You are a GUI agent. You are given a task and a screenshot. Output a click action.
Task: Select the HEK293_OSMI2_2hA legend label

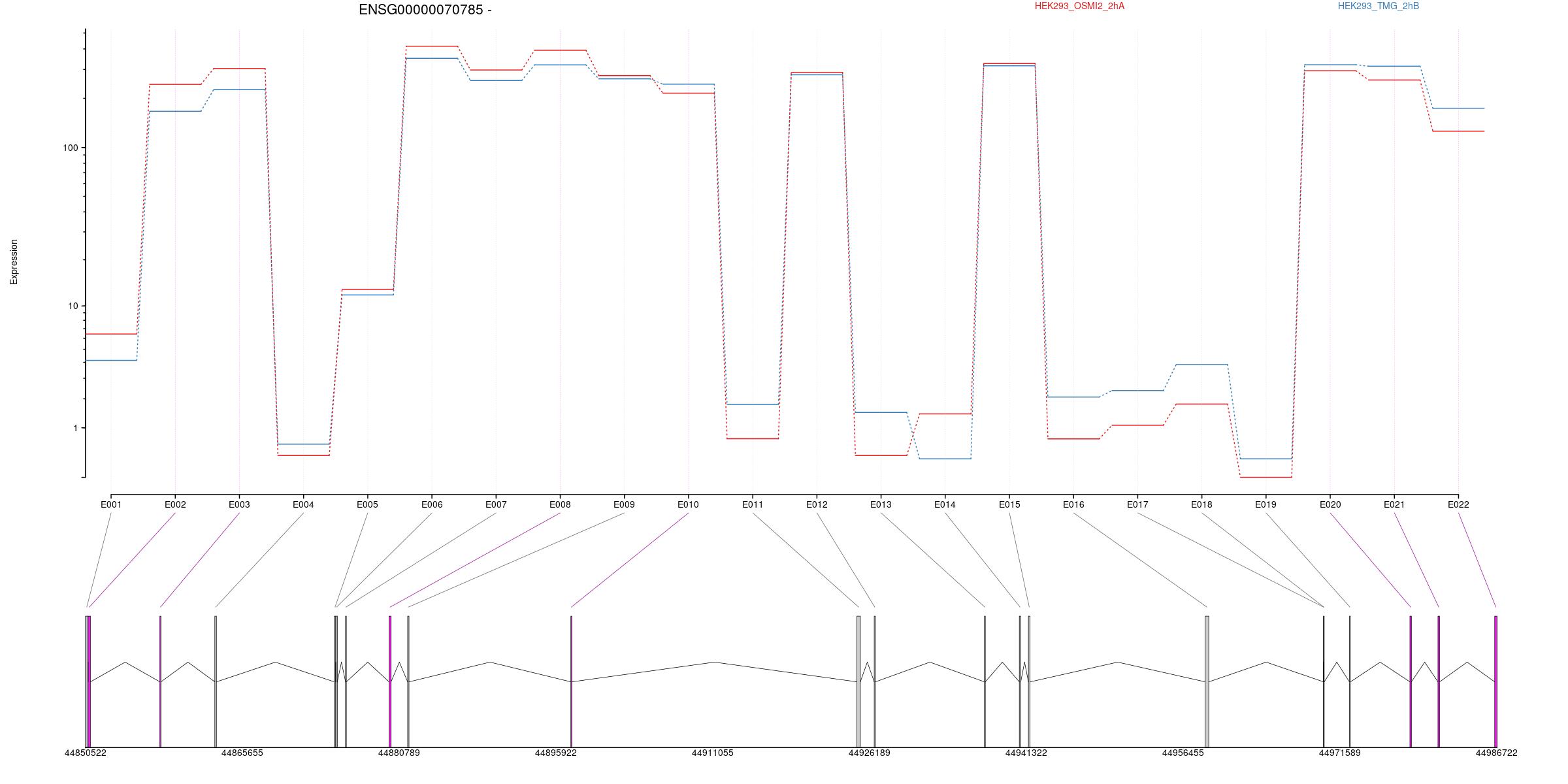(1079, 6)
